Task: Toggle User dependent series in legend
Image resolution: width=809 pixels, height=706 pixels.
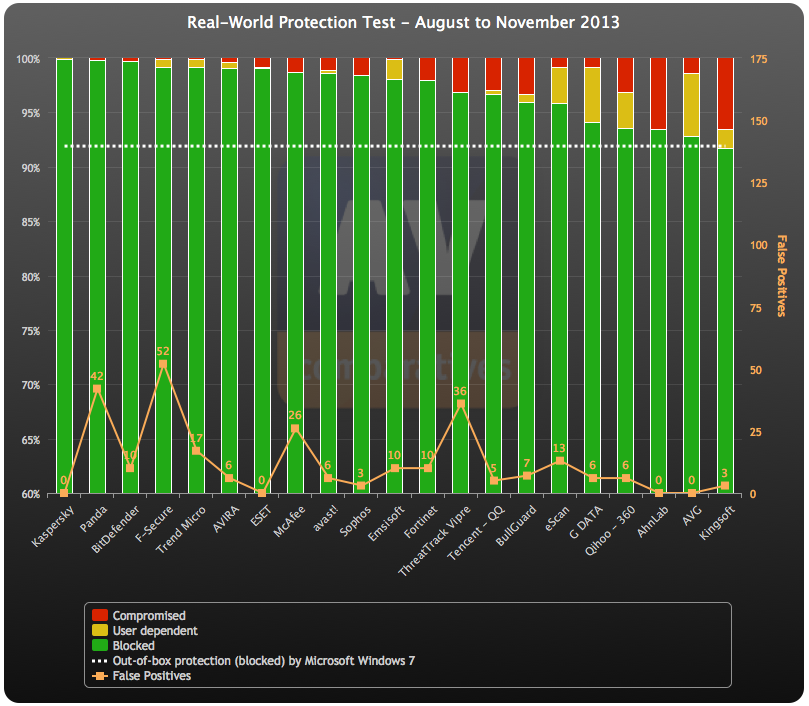Action: pos(100,631)
